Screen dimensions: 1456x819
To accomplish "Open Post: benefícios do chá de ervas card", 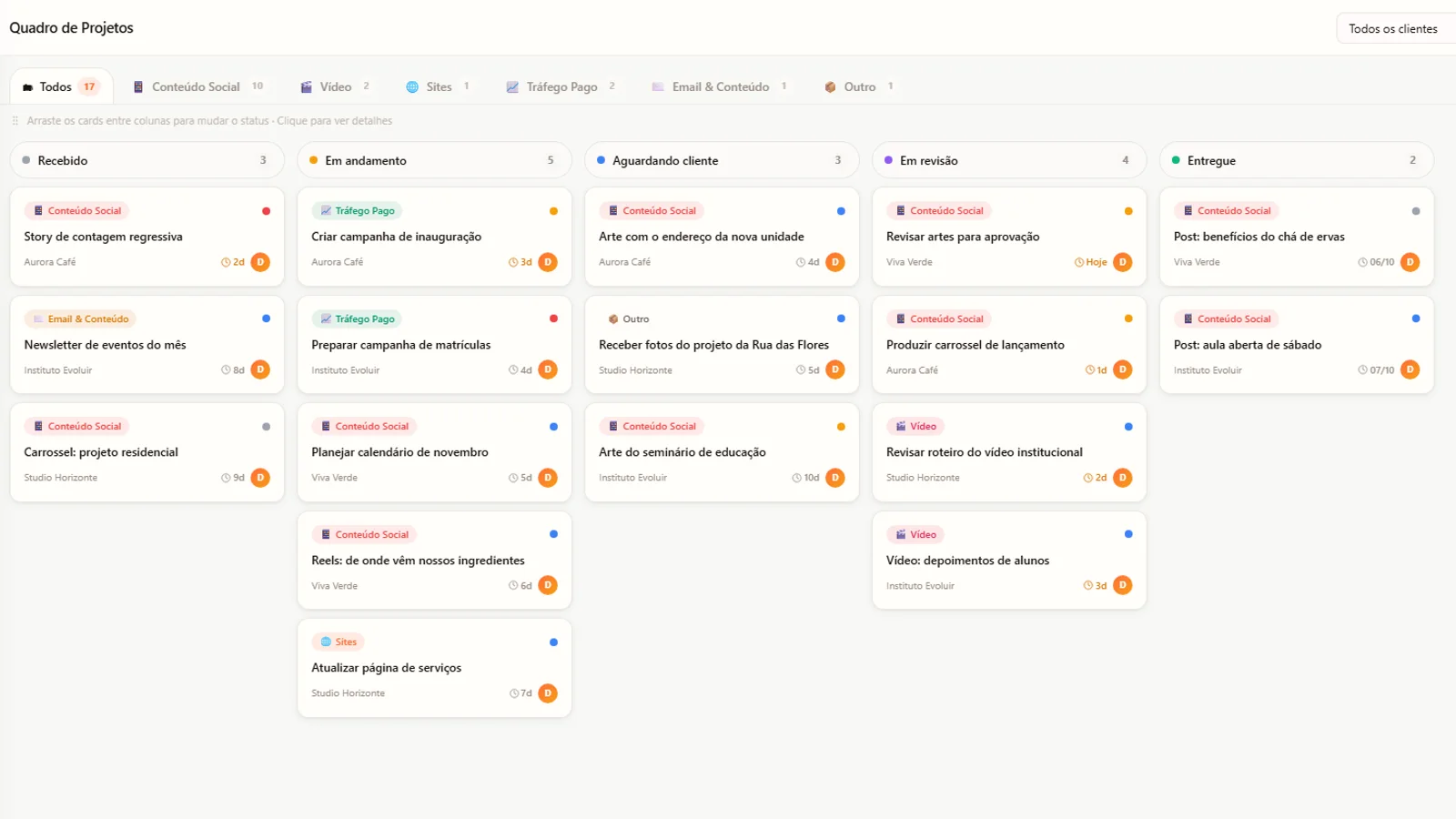I will point(1297,237).
